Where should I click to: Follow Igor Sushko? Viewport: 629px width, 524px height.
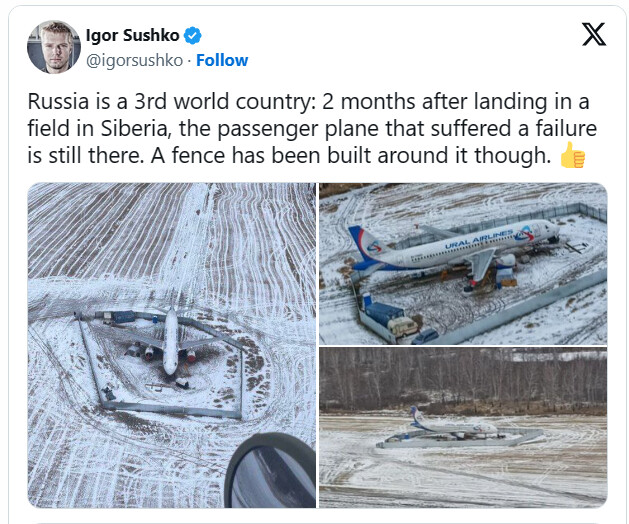pyautogui.click(x=222, y=60)
